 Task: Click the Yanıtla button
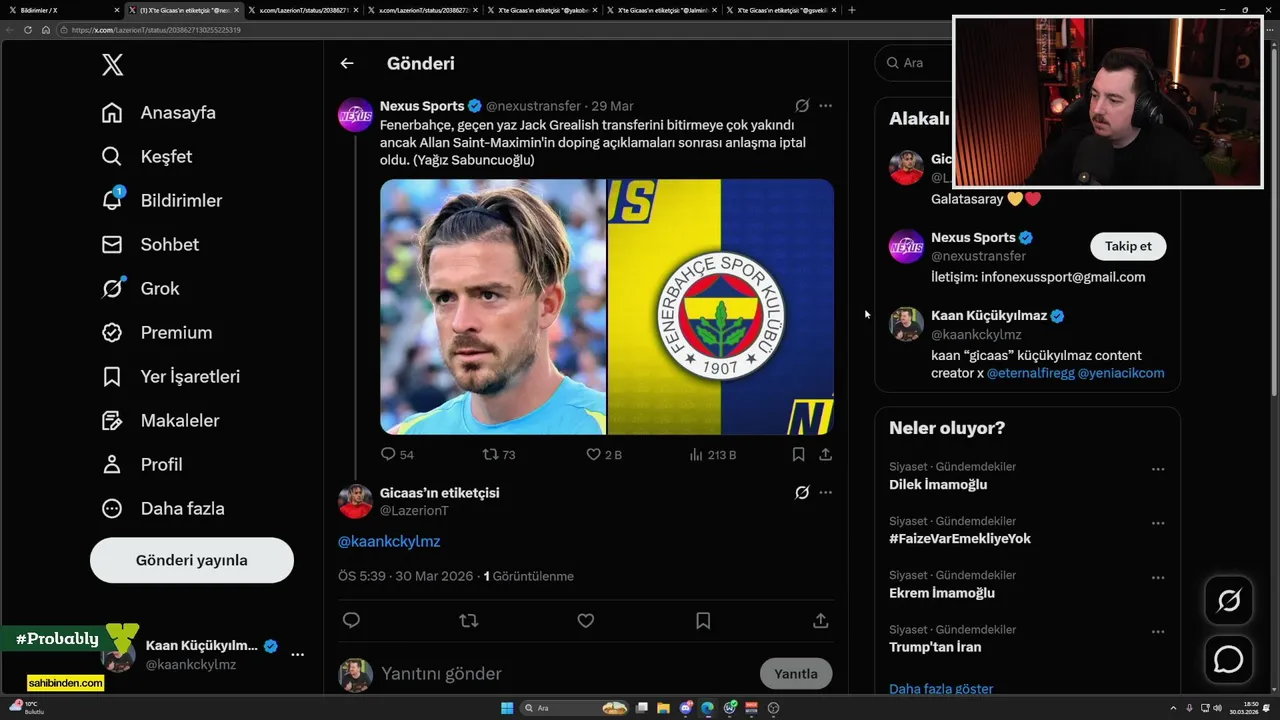tap(796, 674)
